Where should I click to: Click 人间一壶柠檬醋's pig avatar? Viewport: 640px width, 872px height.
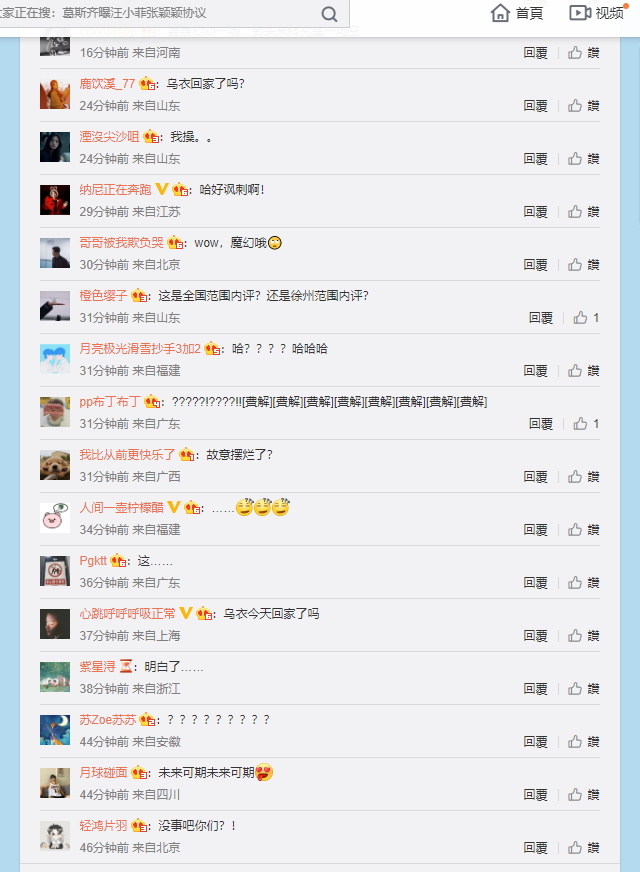55,518
